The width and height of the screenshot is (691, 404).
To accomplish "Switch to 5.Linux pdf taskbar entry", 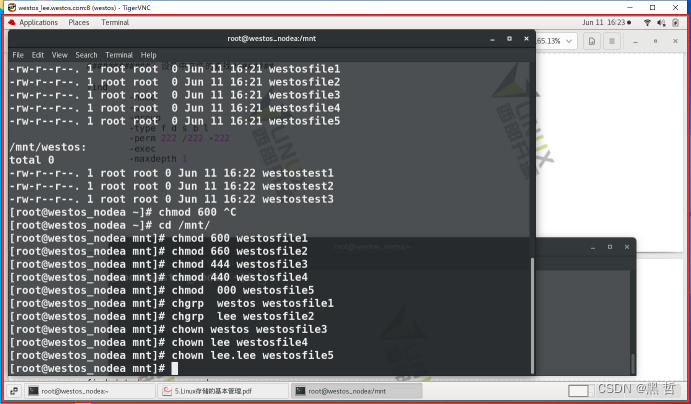I will pos(223,391).
